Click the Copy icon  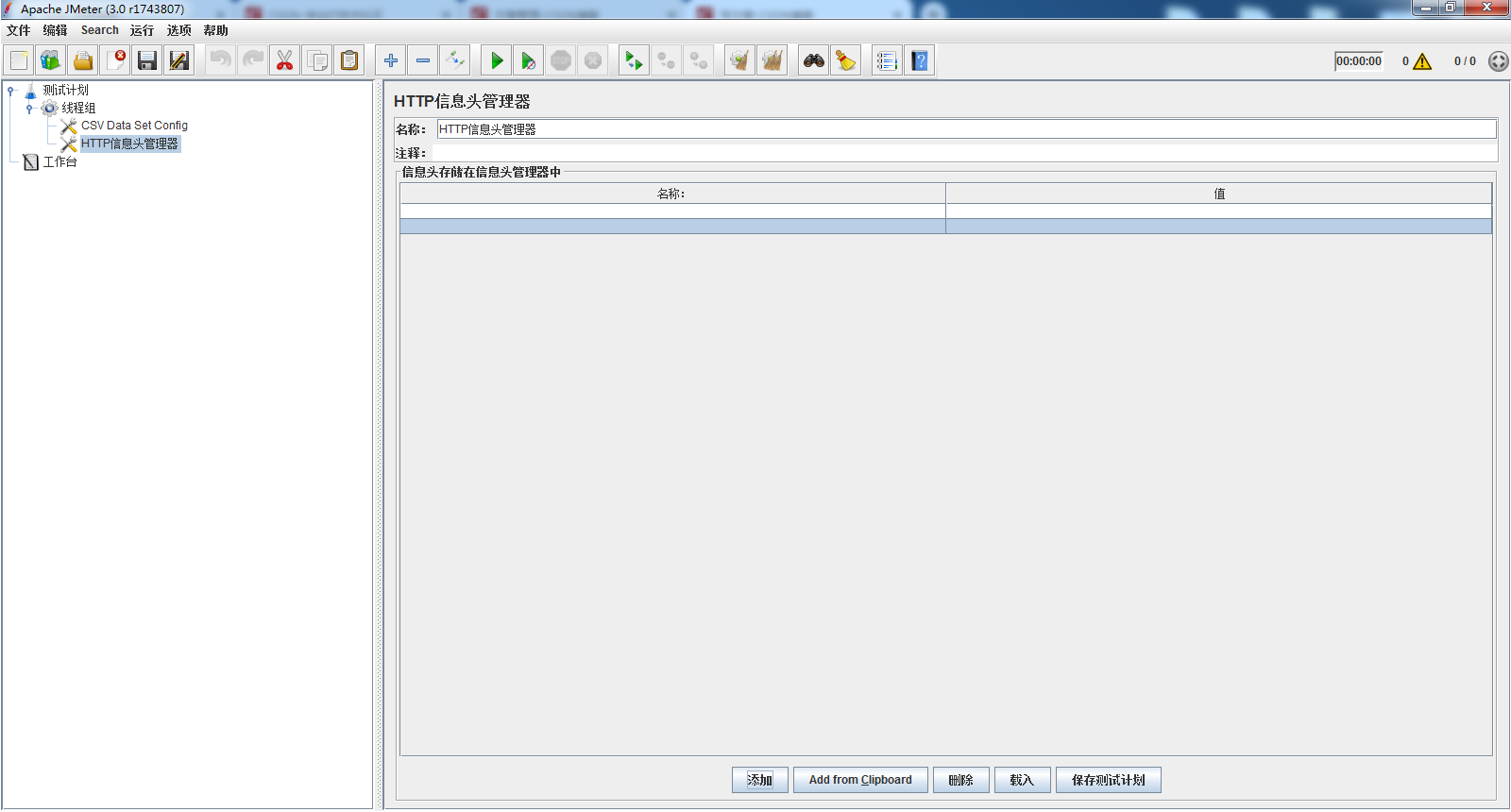pos(317,60)
